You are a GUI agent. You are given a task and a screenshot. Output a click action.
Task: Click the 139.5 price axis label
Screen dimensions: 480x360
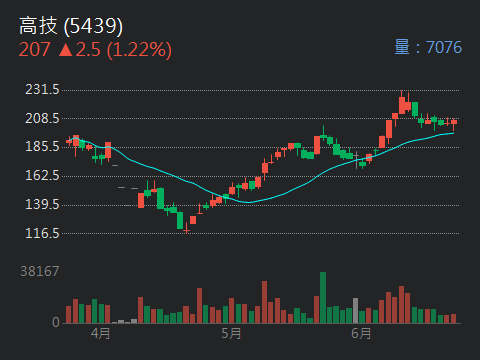pyautogui.click(x=42, y=204)
